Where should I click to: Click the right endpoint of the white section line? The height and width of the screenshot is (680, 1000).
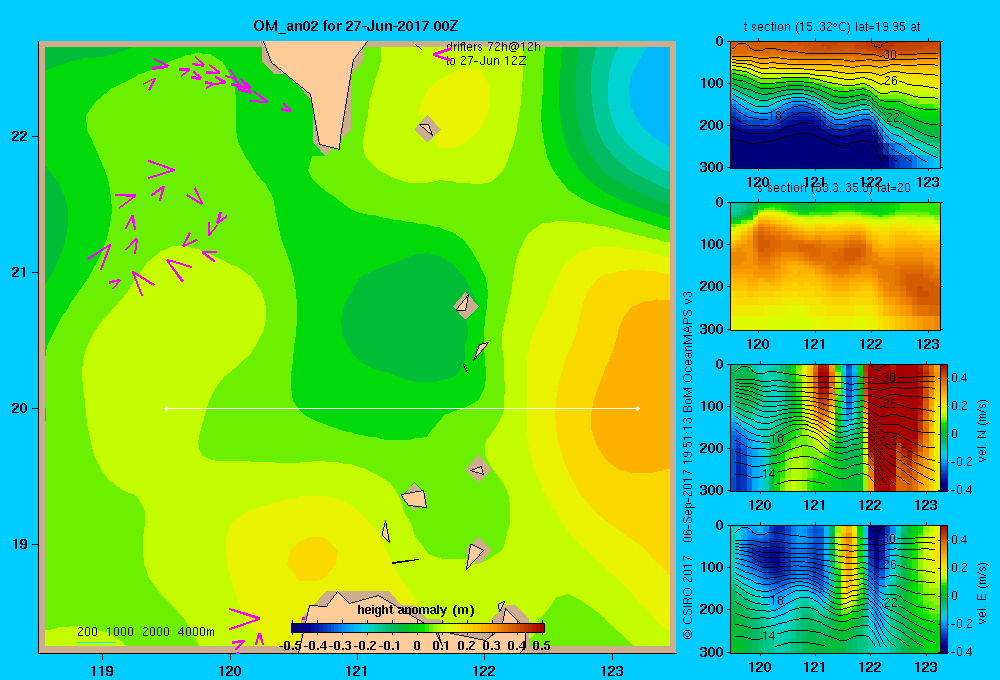coord(638,408)
